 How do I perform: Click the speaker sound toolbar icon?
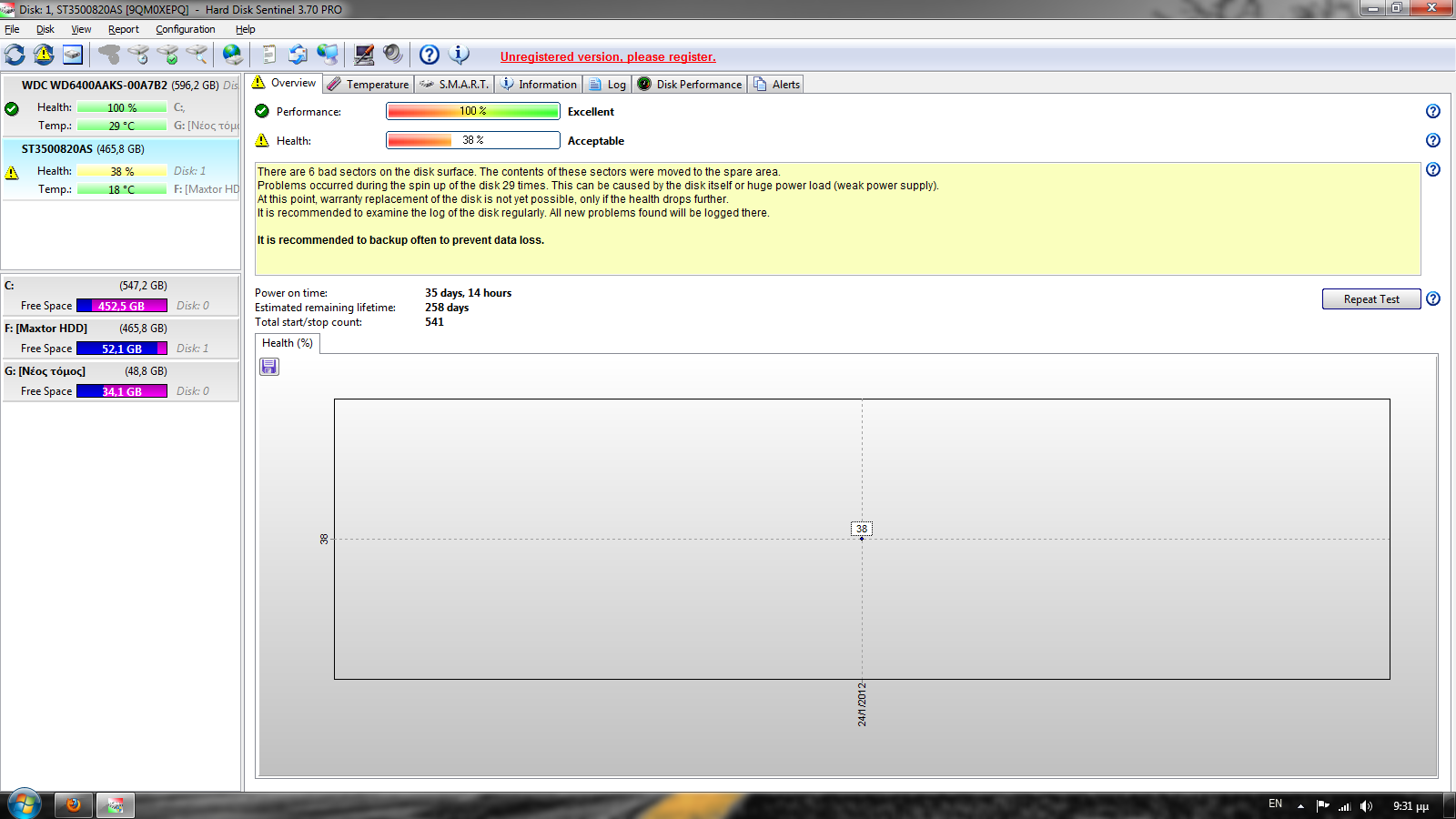(x=392, y=55)
